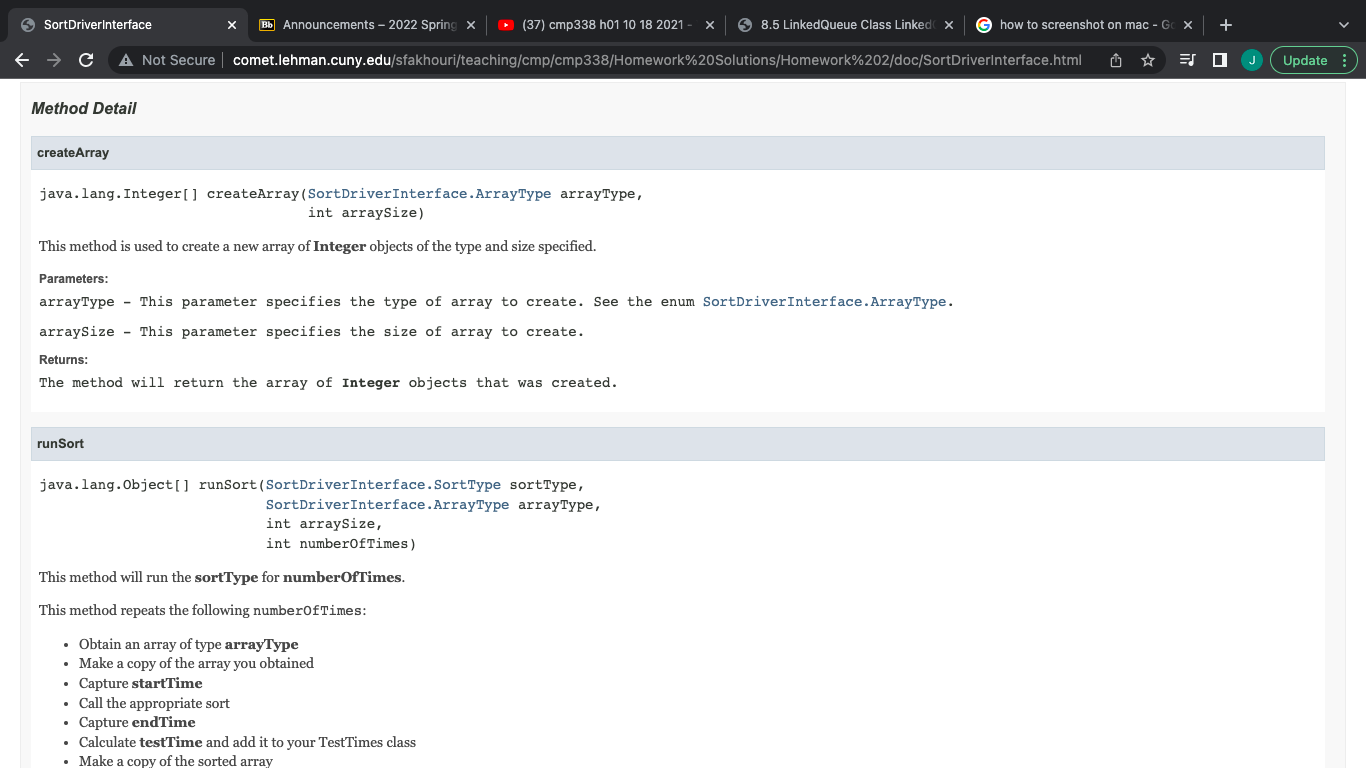1366x768 pixels.
Task: Click the forward navigation arrow
Action: point(53,60)
